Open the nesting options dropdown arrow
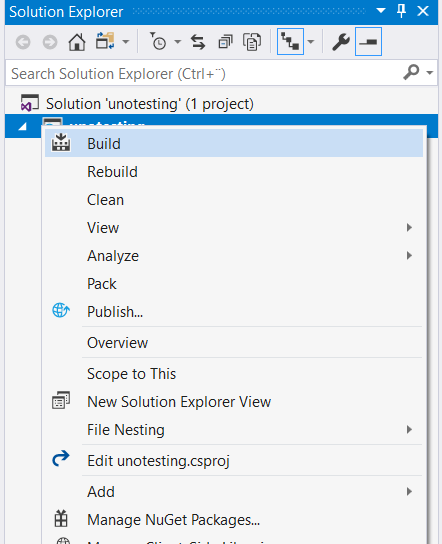 click(x=311, y=42)
